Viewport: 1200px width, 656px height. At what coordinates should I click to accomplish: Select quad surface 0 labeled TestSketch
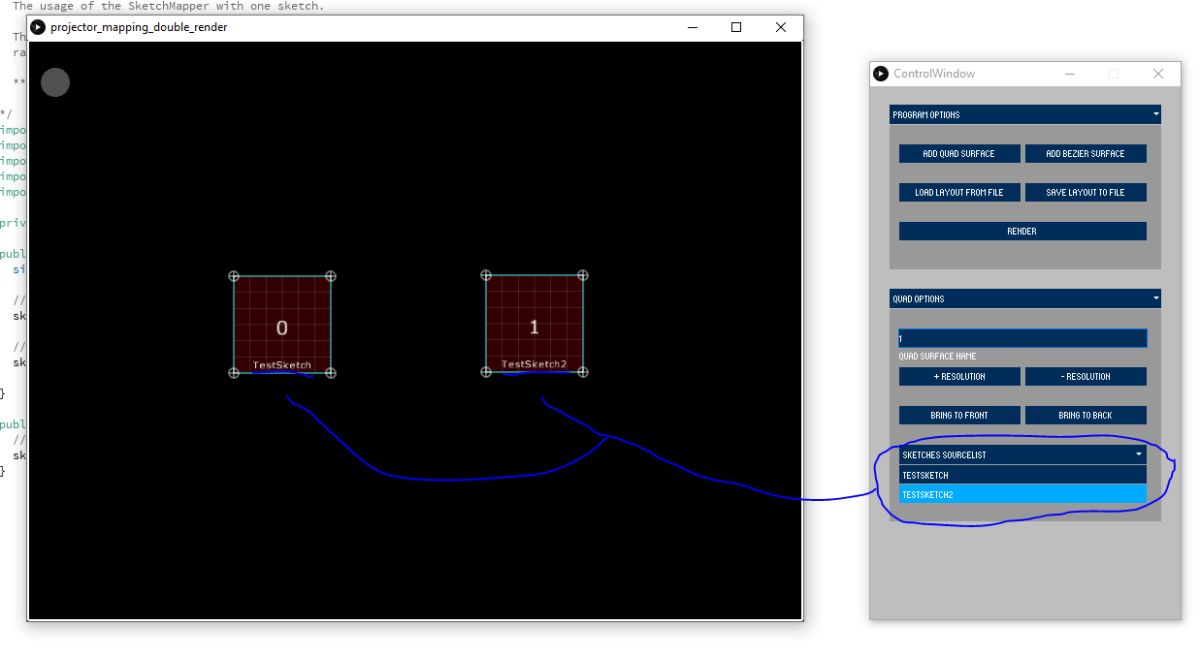pyautogui.click(x=282, y=324)
